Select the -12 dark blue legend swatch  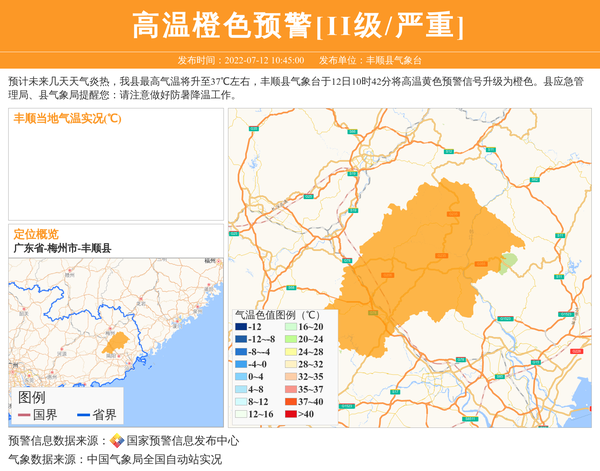[x=242, y=327]
